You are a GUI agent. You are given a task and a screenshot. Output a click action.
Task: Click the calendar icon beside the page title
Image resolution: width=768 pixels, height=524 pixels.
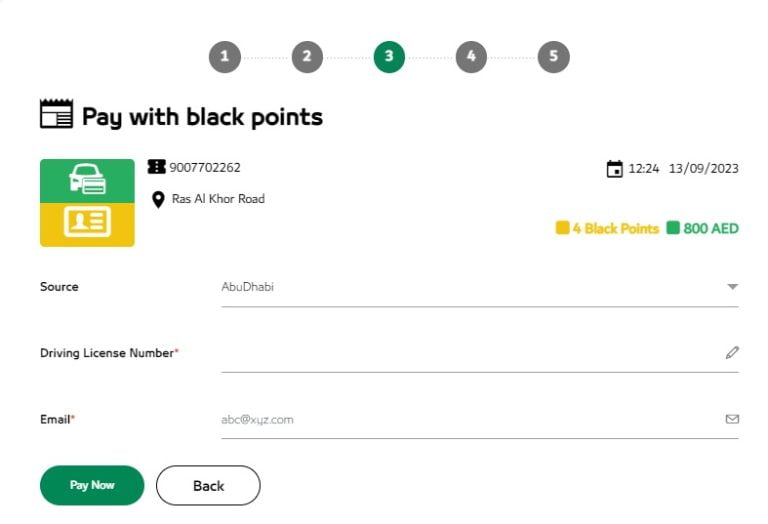tap(56, 114)
